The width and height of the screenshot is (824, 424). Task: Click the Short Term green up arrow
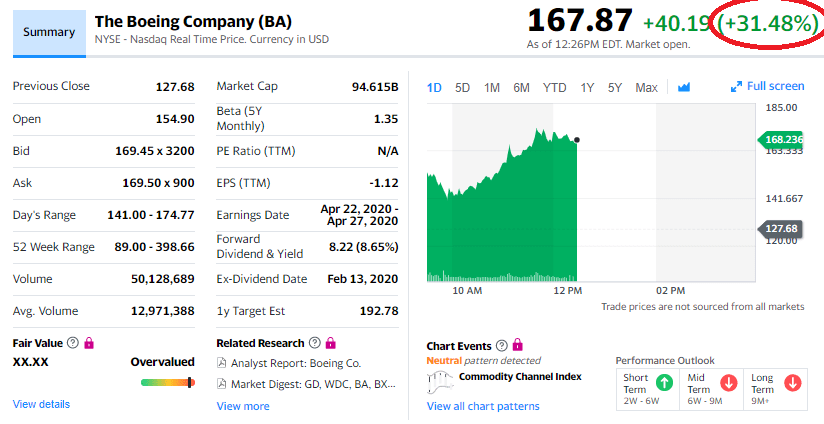tap(664, 383)
